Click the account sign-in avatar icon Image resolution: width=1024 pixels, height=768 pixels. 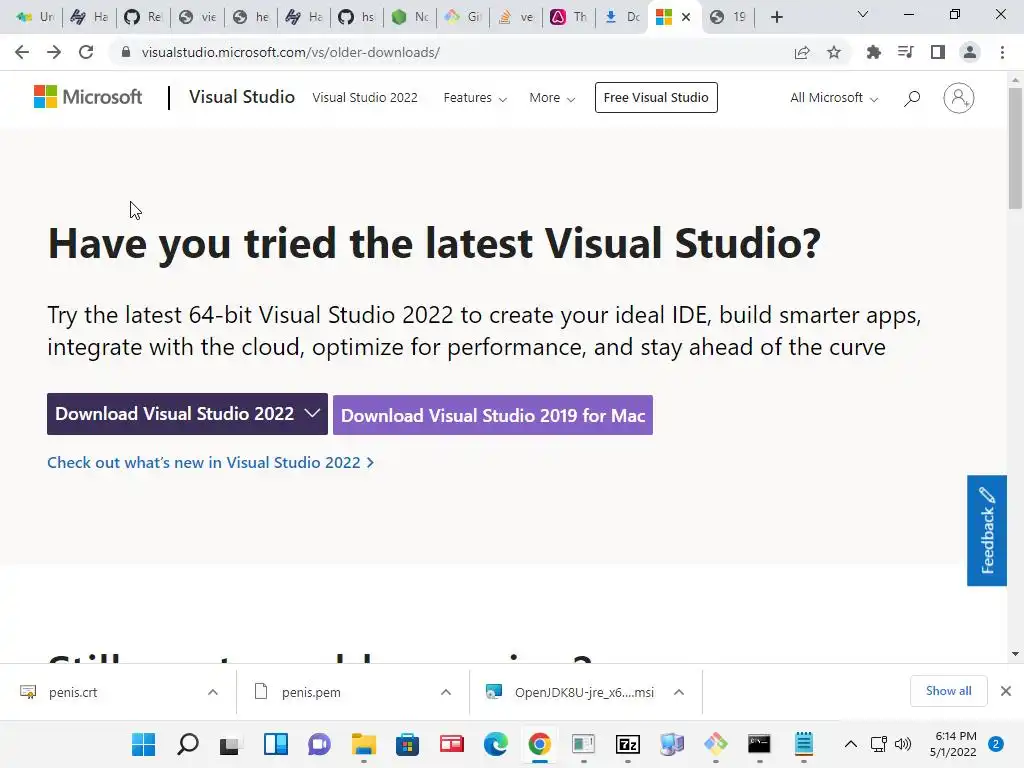(x=958, y=98)
